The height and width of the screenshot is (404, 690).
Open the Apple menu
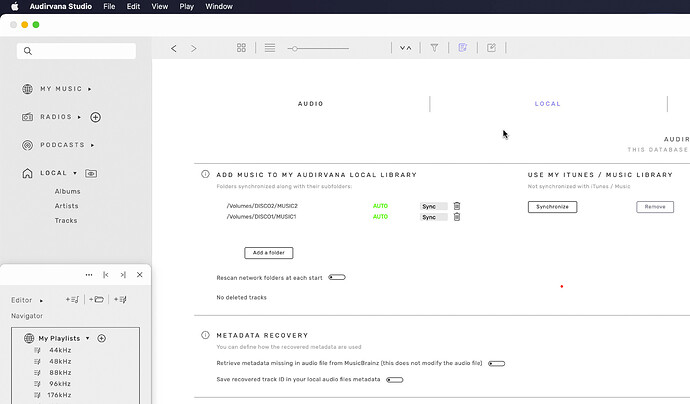tap(15, 6)
